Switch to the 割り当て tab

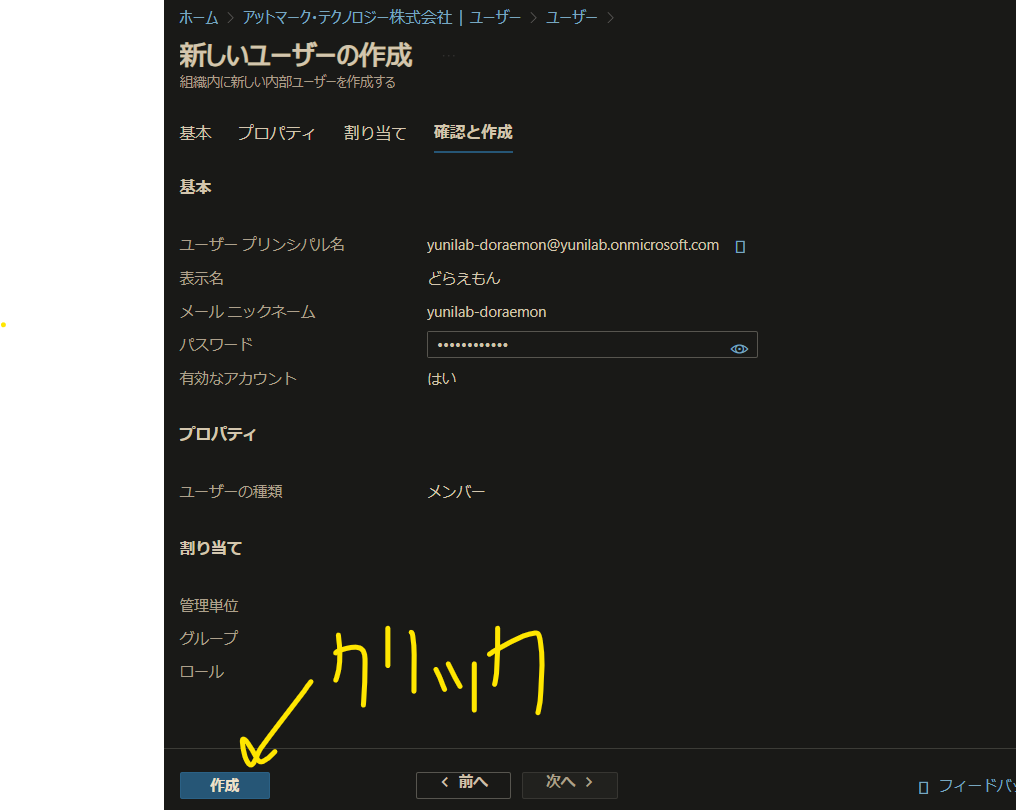374,132
